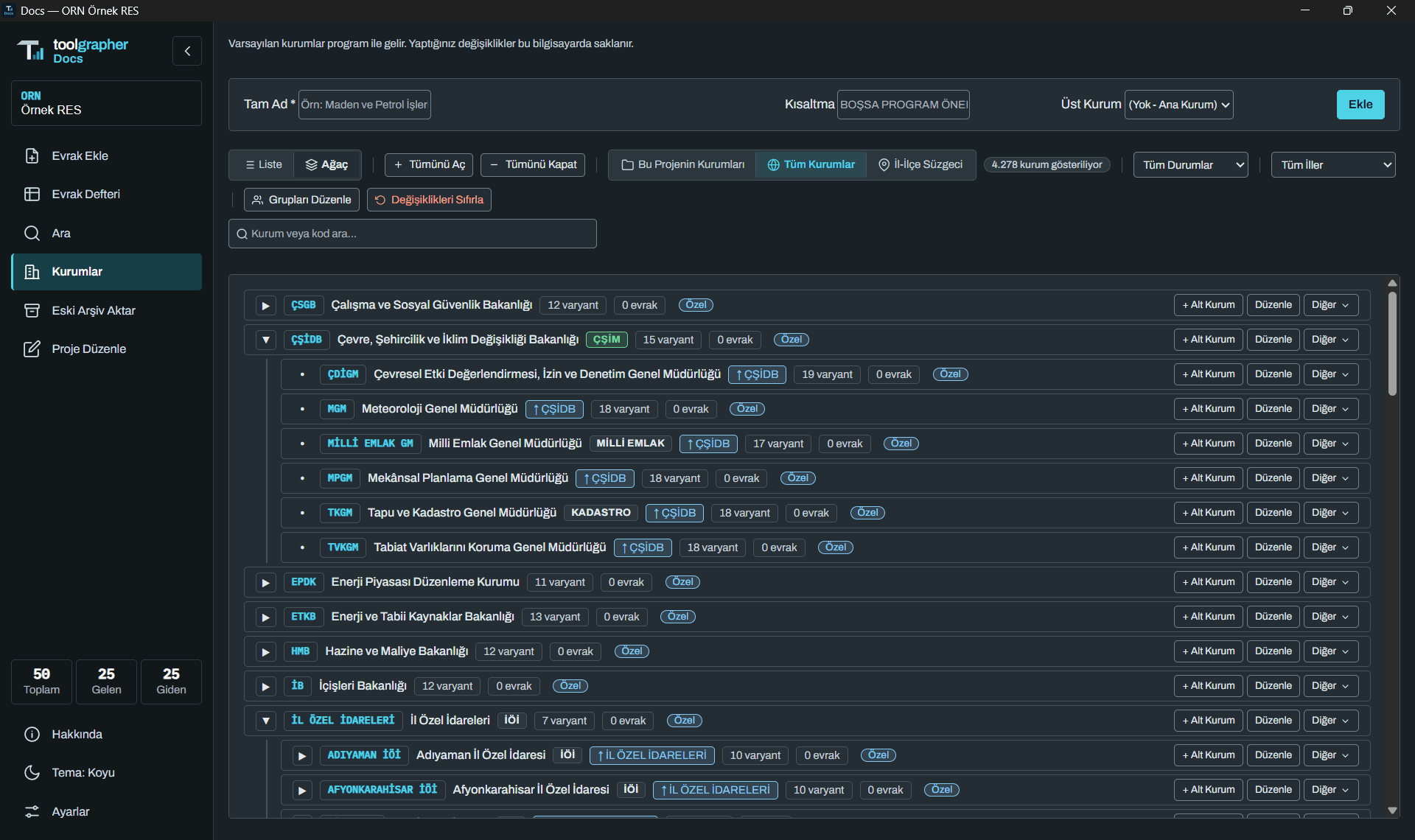
Task: Switch to Liste view
Action: click(x=262, y=164)
